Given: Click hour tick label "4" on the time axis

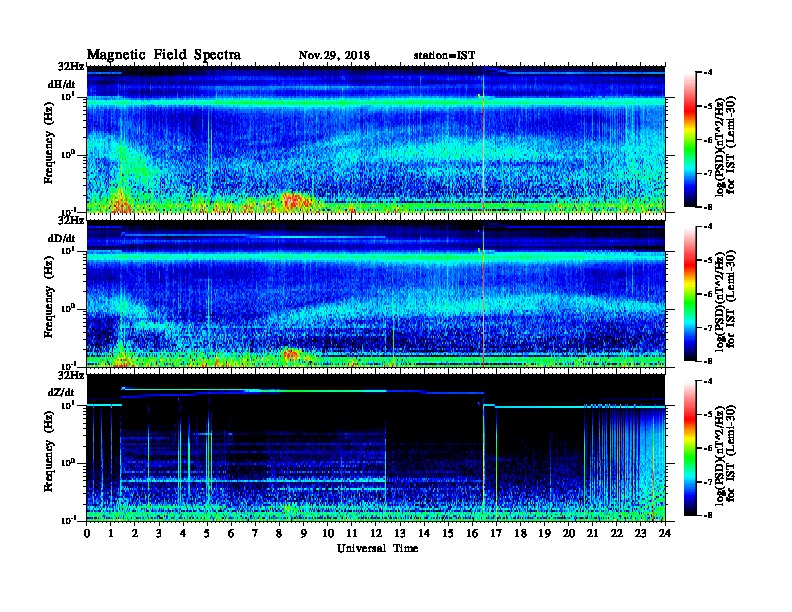Looking at the screenshot, I should [183, 533].
